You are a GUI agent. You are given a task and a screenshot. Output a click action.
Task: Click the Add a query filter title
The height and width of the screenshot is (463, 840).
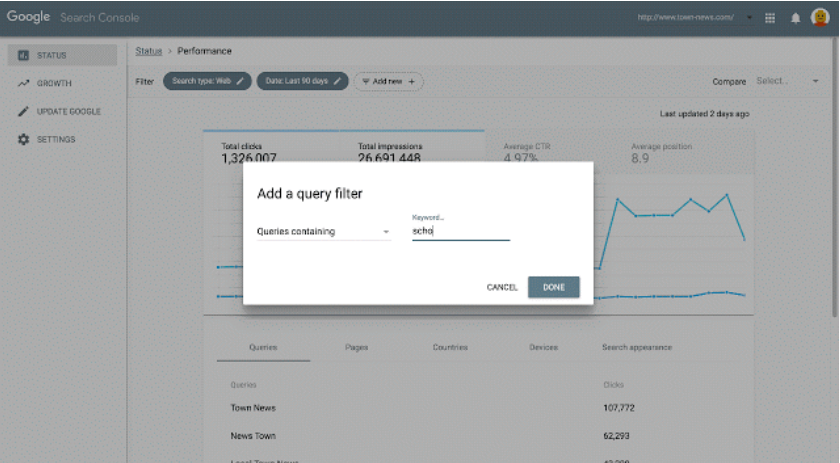[310, 193]
